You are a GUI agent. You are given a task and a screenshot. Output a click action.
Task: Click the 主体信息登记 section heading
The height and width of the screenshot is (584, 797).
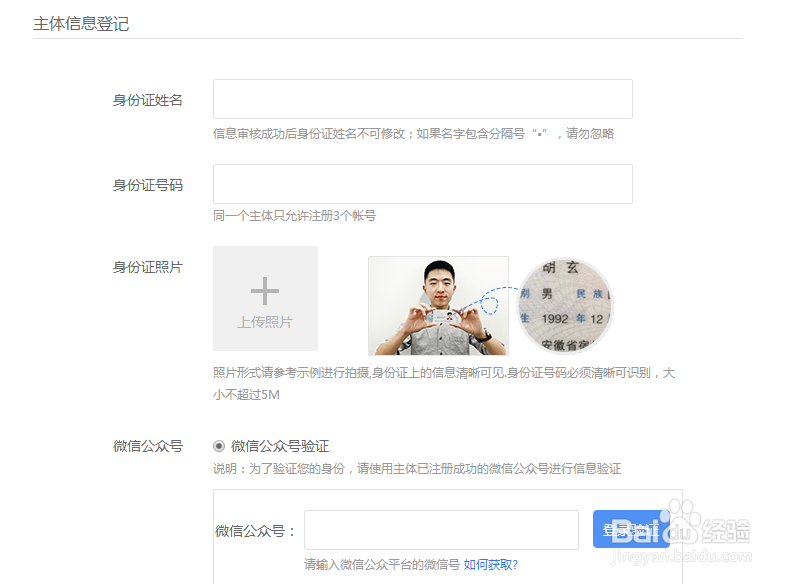click(x=81, y=23)
